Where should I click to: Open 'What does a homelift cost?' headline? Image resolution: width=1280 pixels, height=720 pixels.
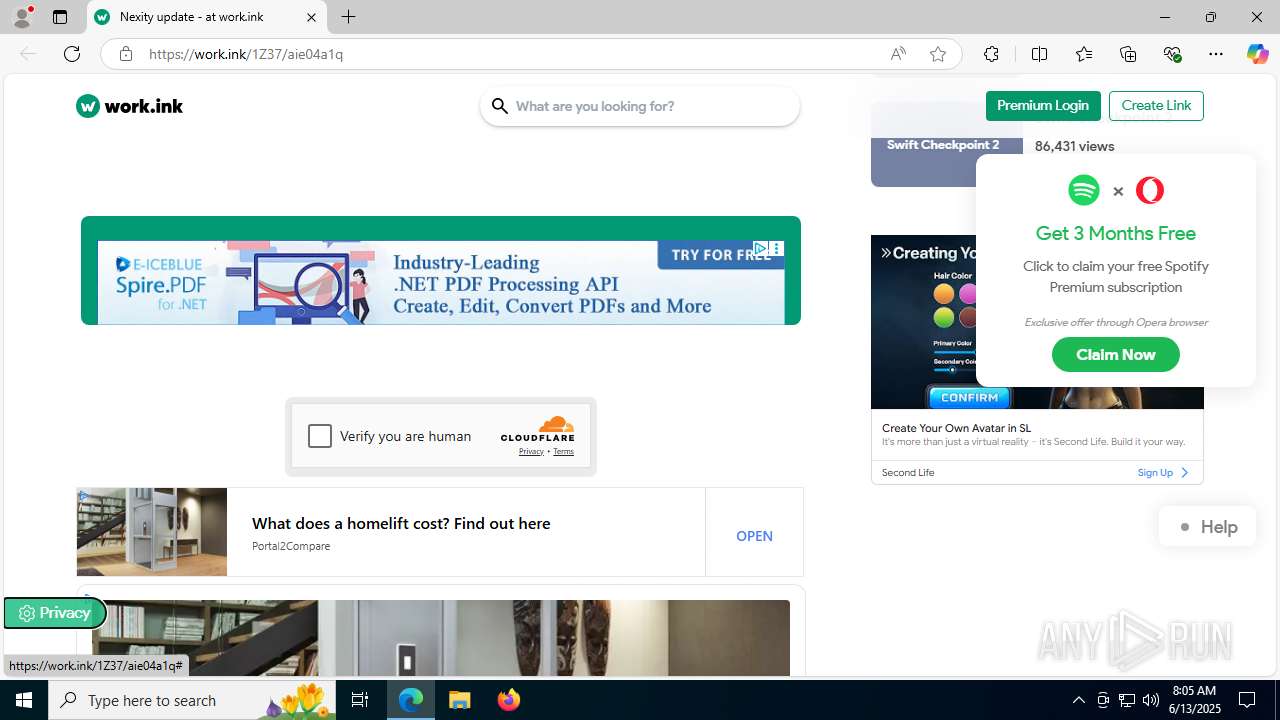click(401, 523)
